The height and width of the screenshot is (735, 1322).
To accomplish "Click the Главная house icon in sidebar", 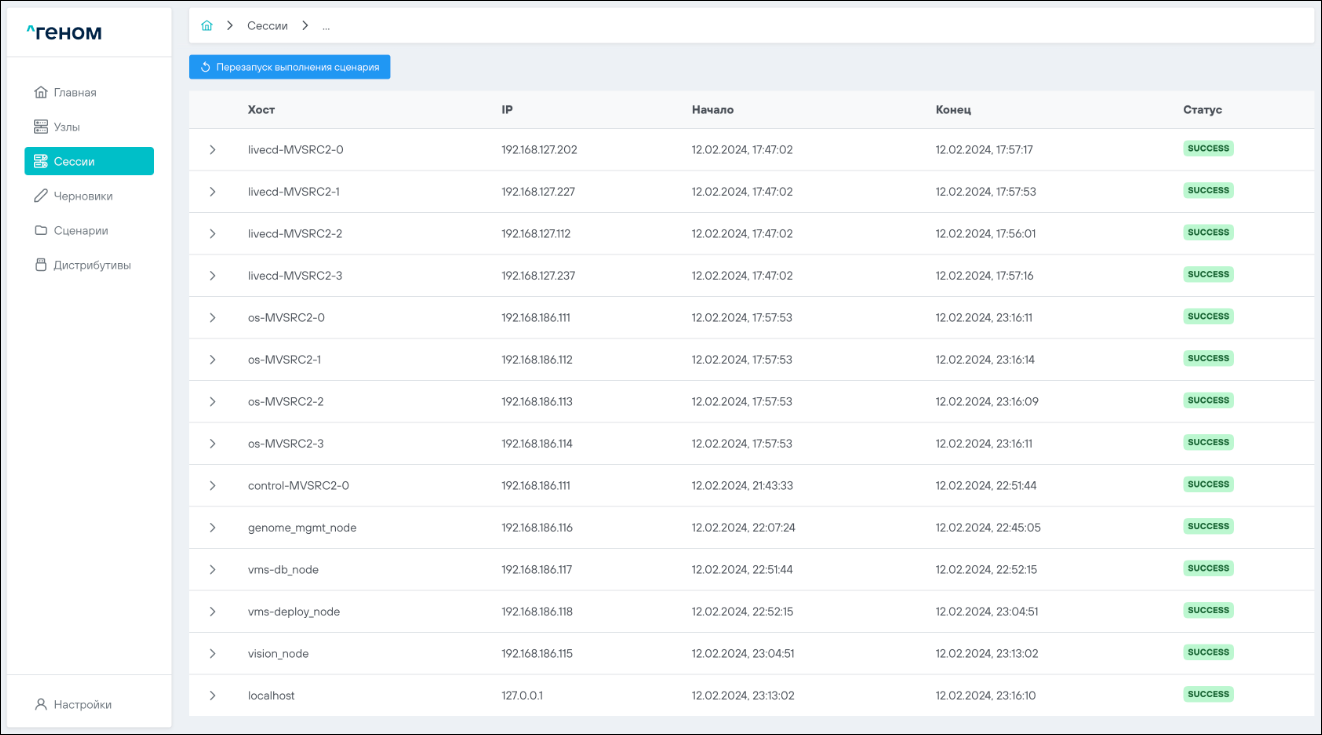I will 41,93.
